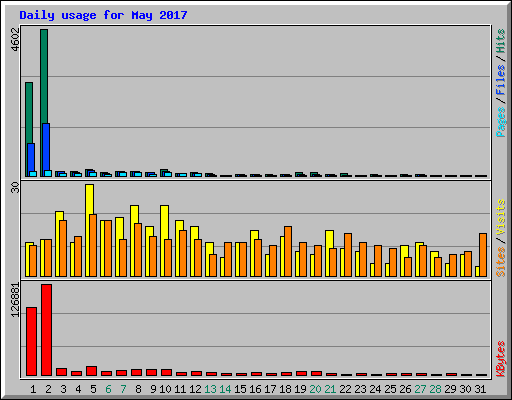Select the orange Sites bar for day 14
This screenshot has width=512, height=400.
pyautogui.click(x=228, y=259)
